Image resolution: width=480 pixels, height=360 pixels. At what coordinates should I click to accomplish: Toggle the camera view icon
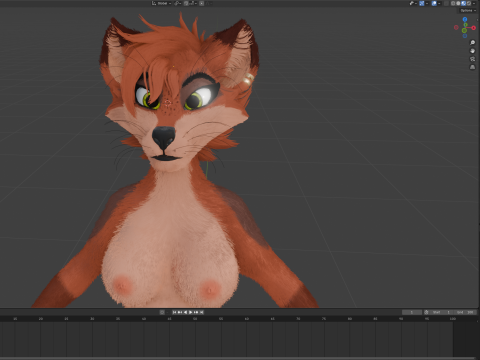point(472,59)
